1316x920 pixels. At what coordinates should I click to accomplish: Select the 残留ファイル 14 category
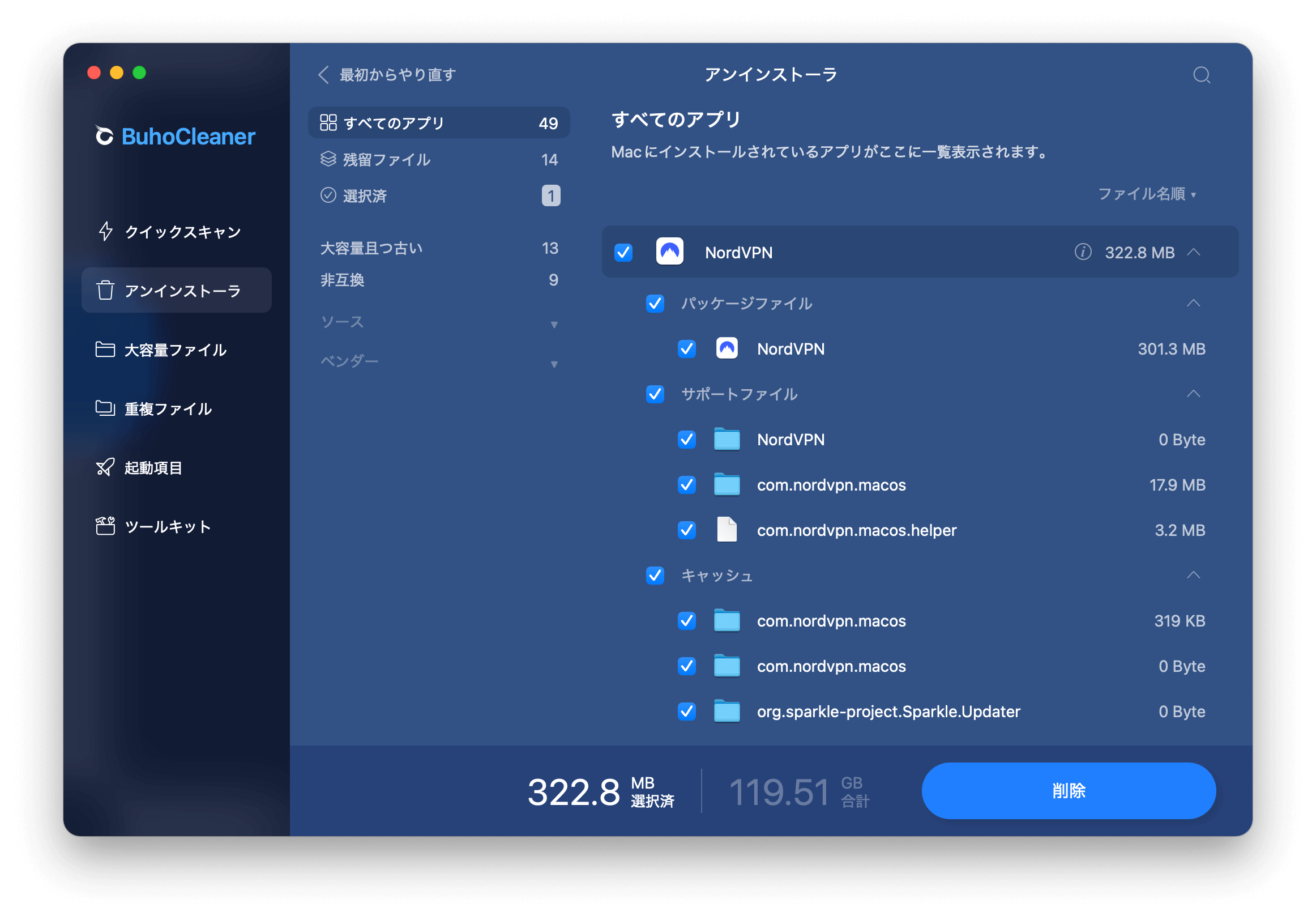tap(439, 159)
